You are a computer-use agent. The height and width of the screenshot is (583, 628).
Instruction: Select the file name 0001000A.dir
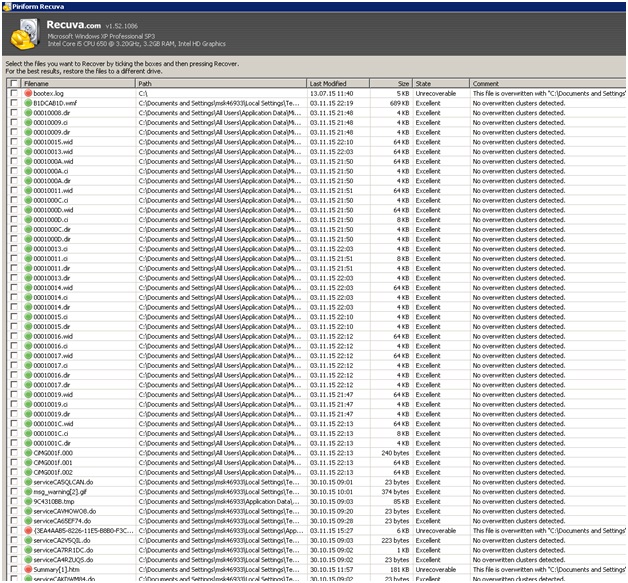click(52, 181)
